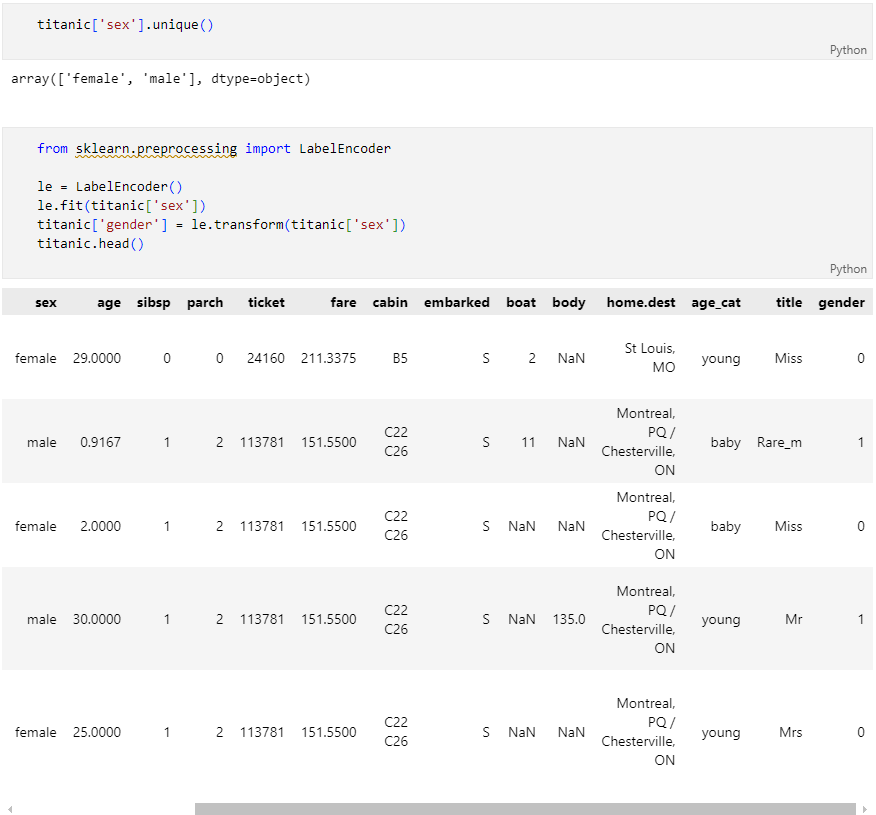This screenshot has height=815, width=876.
Task: Click the 'baby' age_cat in the Rare_m row
Action: tap(726, 442)
